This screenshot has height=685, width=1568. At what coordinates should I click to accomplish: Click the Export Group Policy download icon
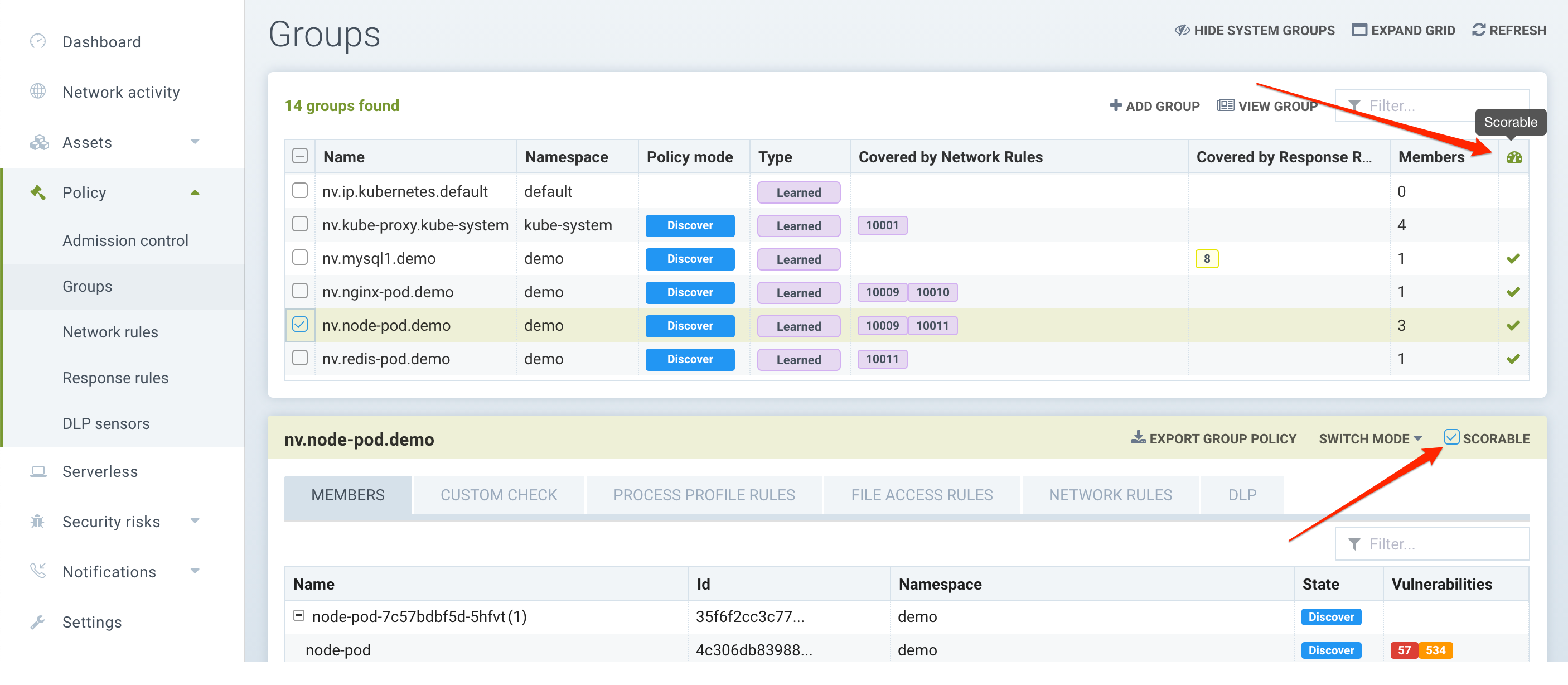(1138, 437)
